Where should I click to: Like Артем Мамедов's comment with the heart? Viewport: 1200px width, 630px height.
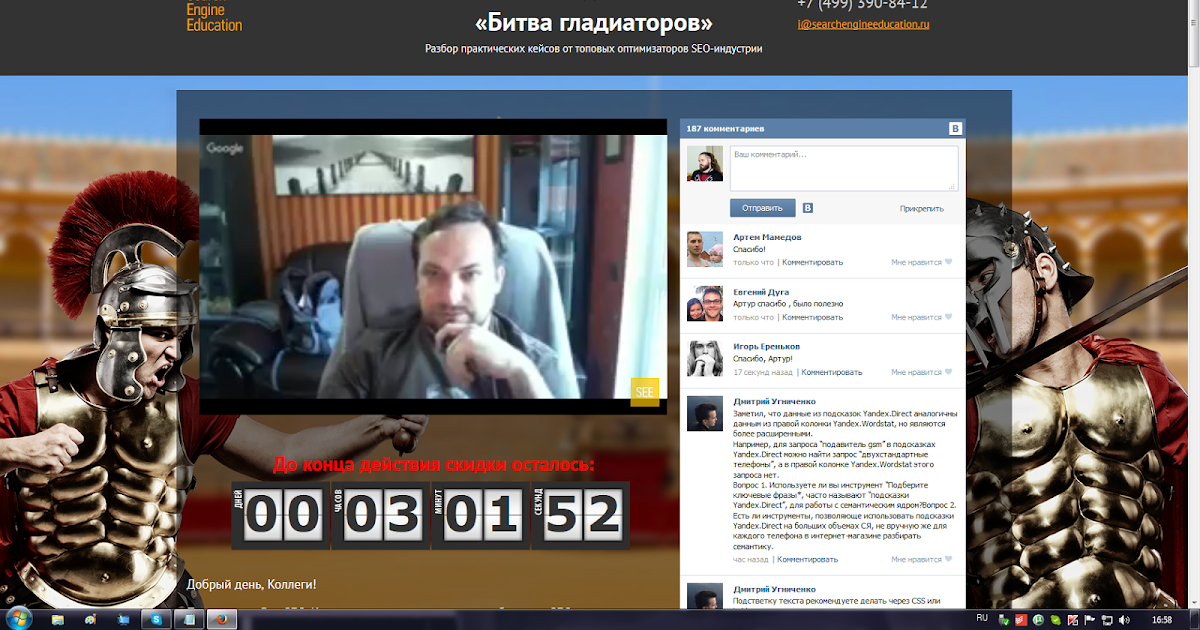tap(949, 262)
